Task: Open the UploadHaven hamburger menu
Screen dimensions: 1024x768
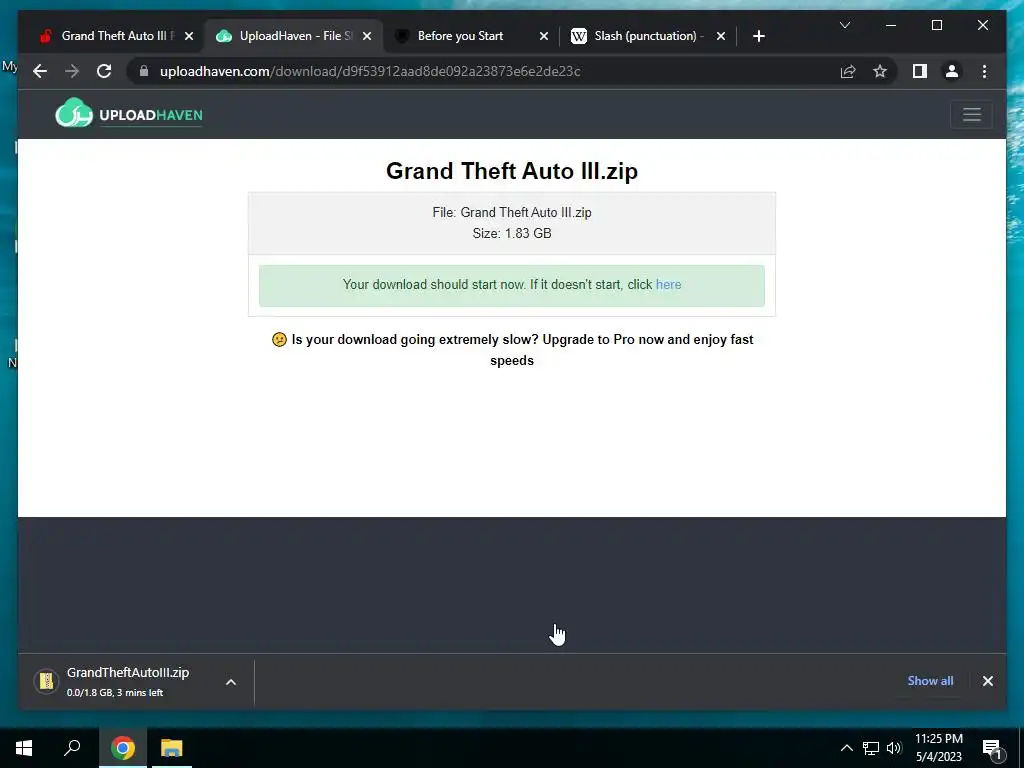Action: point(972,114)
